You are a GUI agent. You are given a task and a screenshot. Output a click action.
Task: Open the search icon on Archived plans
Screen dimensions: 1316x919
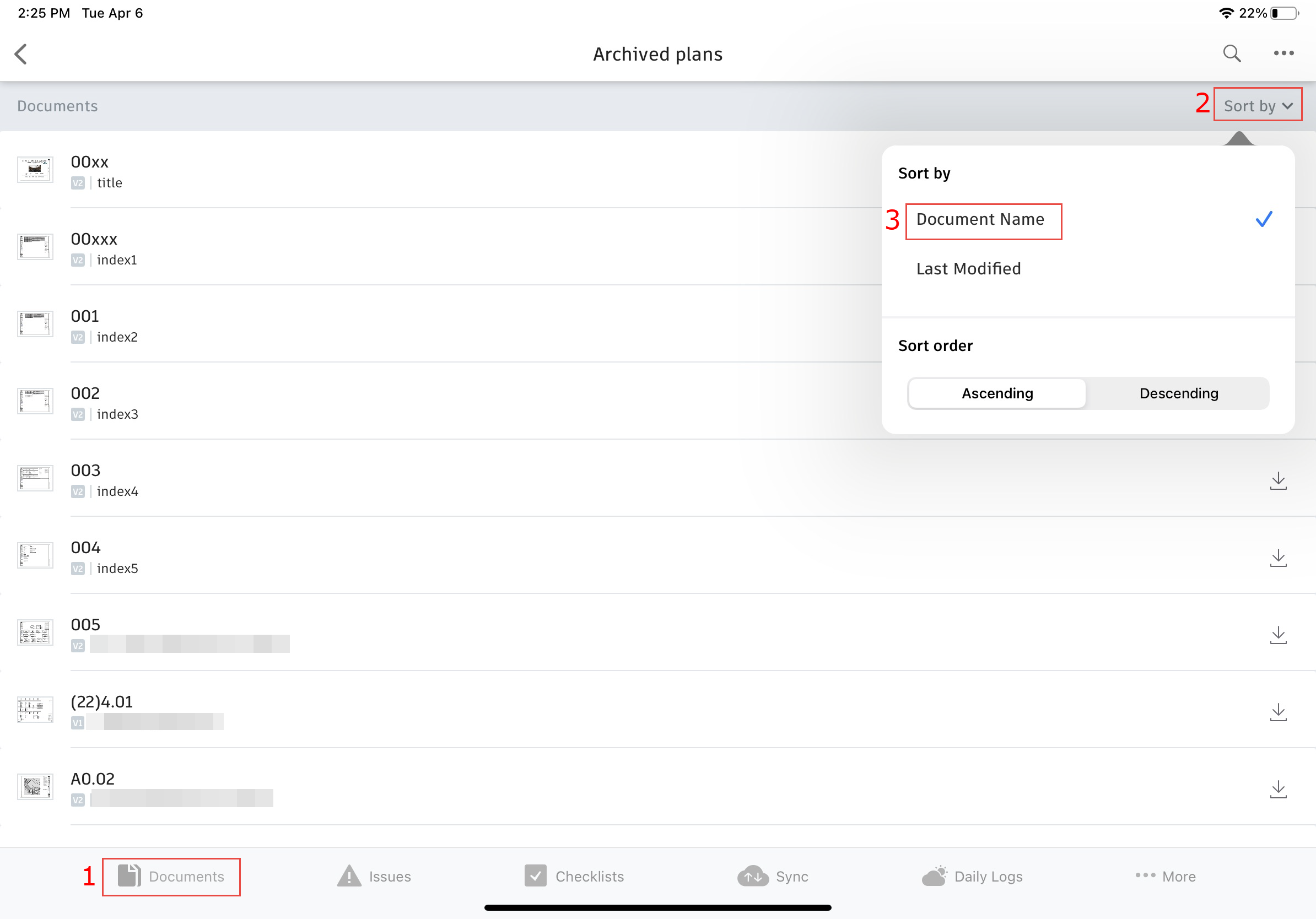pos(1232,53)
